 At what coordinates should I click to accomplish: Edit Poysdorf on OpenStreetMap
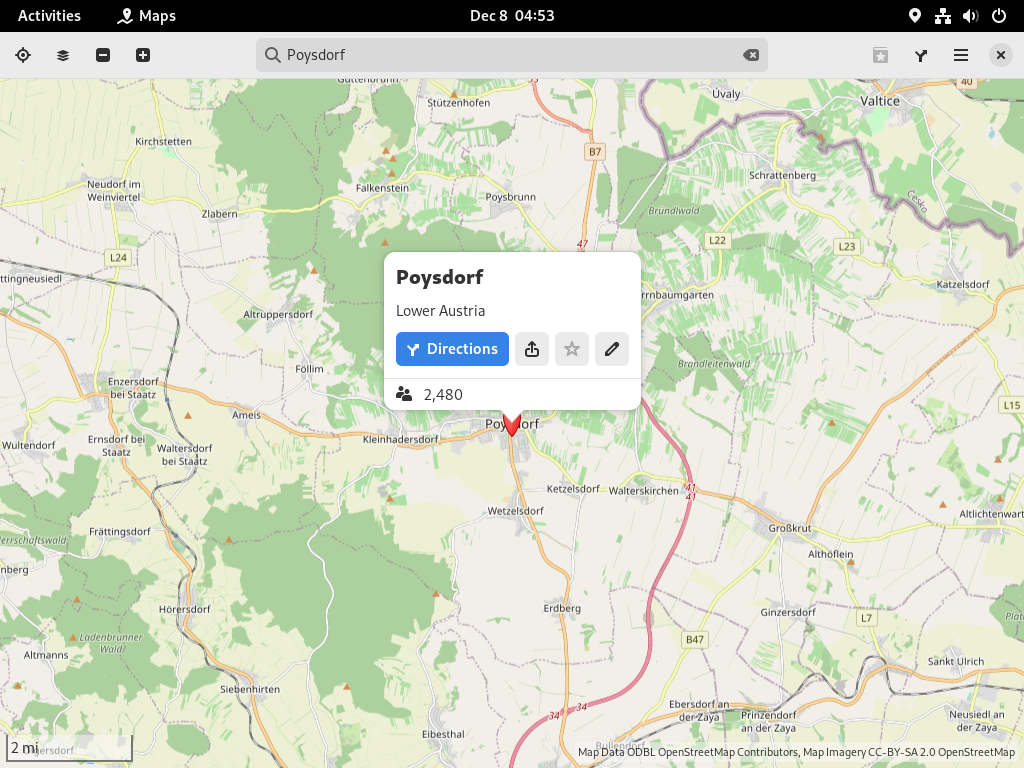coord(612,349)
